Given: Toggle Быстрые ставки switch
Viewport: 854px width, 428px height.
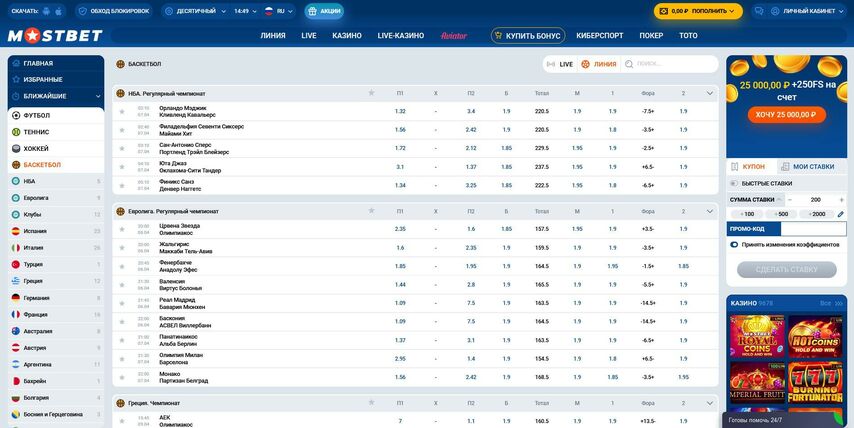Looking at the screenshot, I should pos(734,184).
